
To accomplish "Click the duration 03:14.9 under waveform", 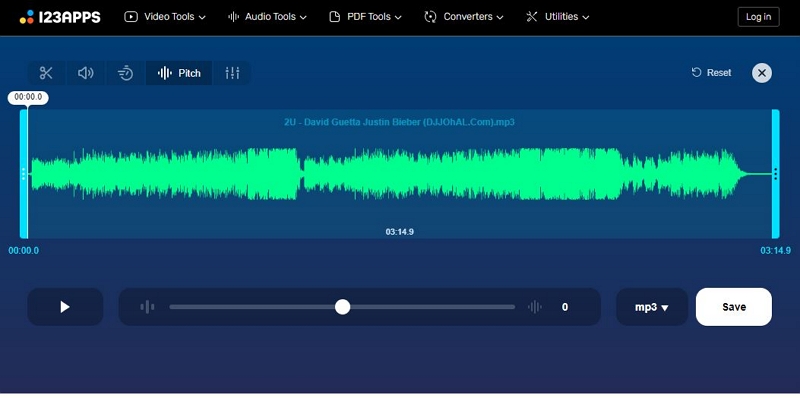I will point(399,232).
